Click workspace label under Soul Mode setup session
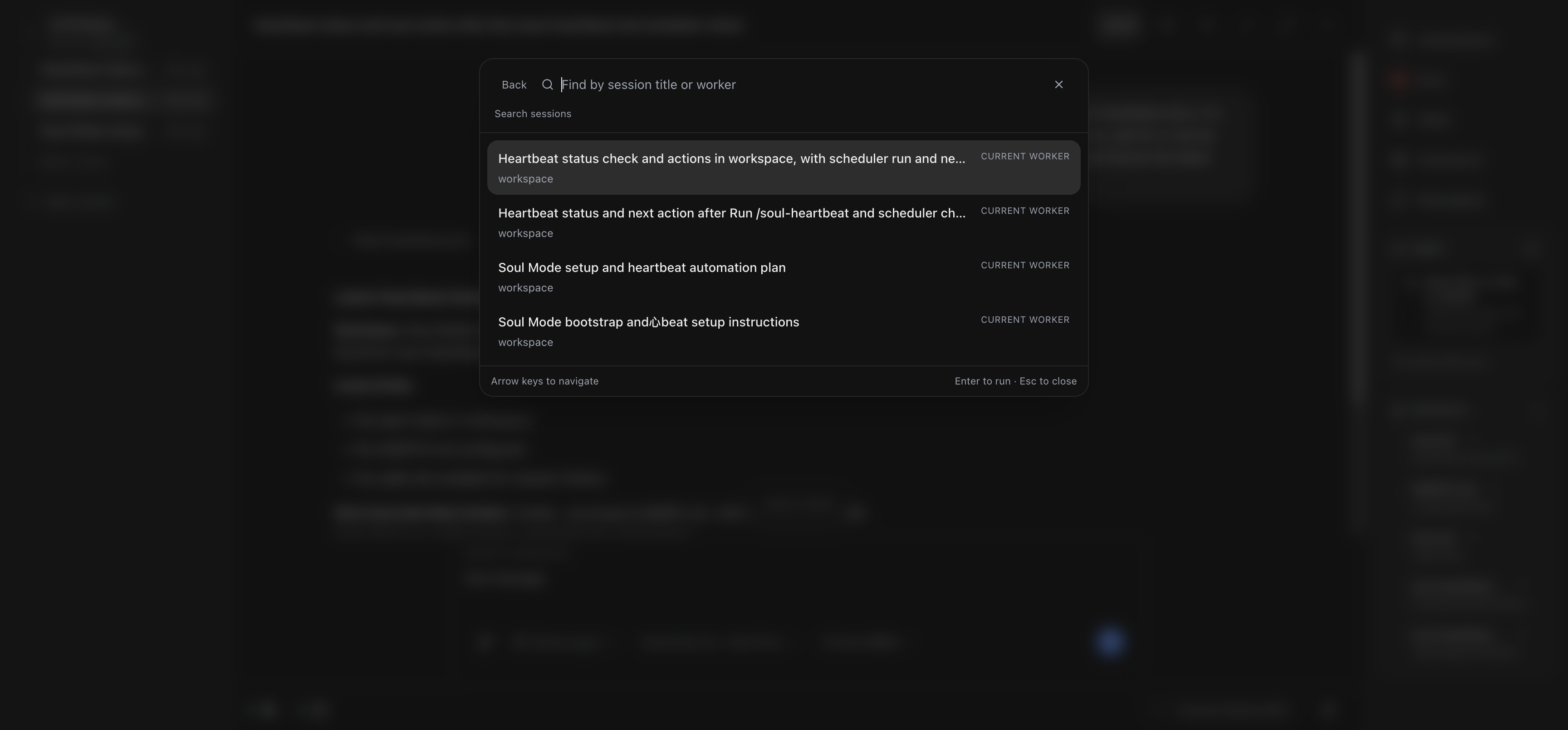 pos(525,288)
